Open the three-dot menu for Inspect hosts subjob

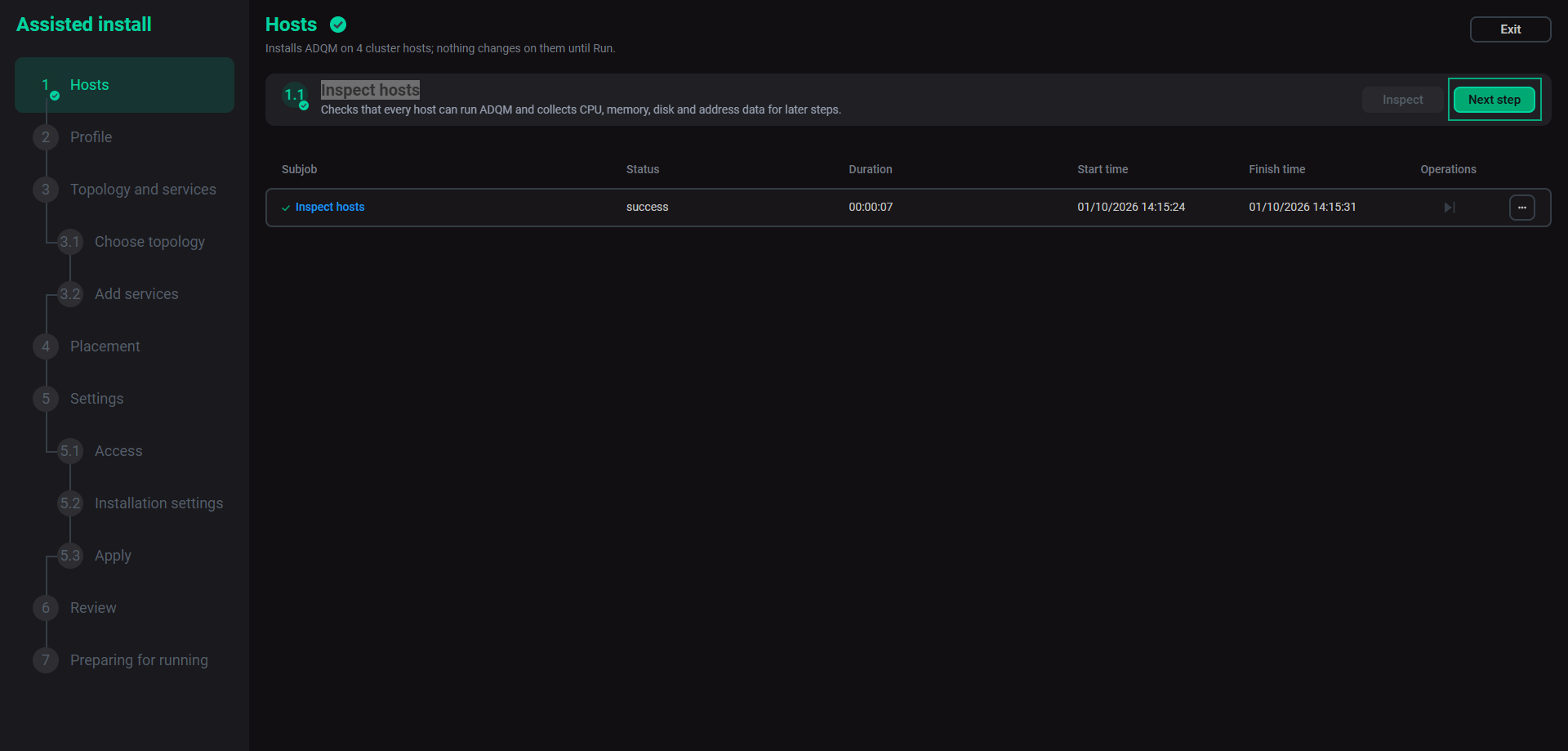point(1521,208)
